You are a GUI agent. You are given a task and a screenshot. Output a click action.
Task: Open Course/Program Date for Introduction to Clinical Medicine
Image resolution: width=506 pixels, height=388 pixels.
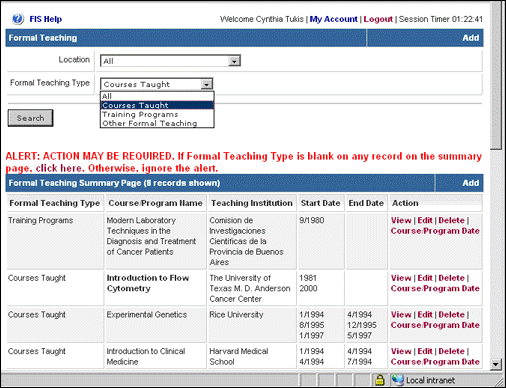[435, 362]
